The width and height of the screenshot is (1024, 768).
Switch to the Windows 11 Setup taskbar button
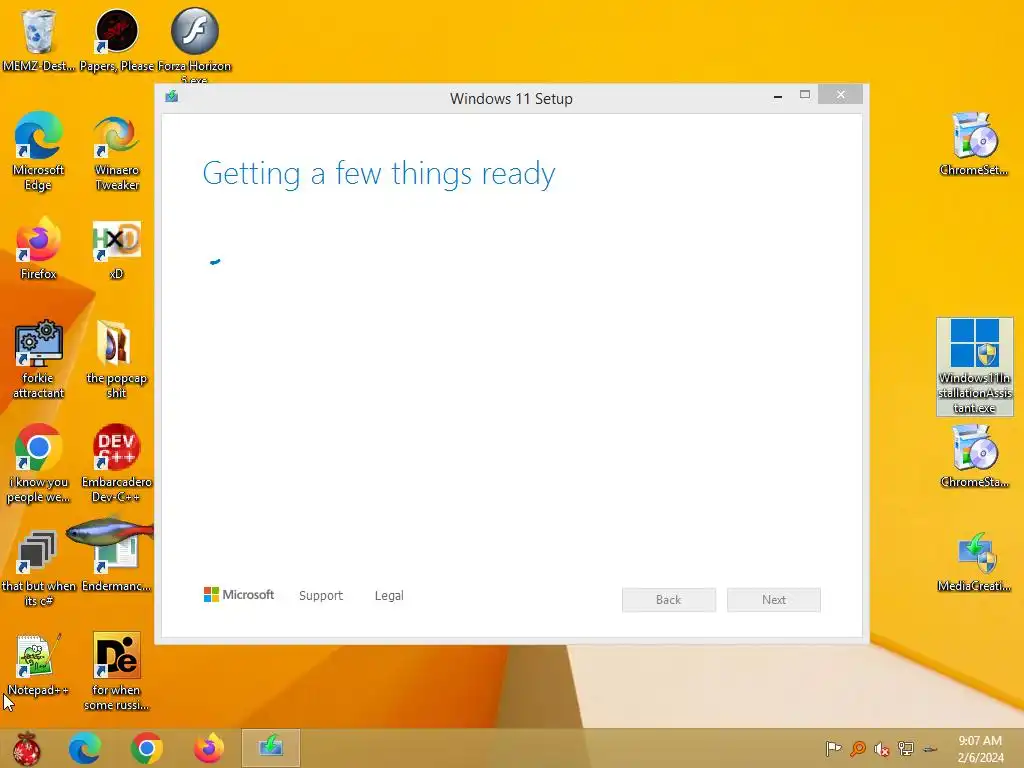271,748
